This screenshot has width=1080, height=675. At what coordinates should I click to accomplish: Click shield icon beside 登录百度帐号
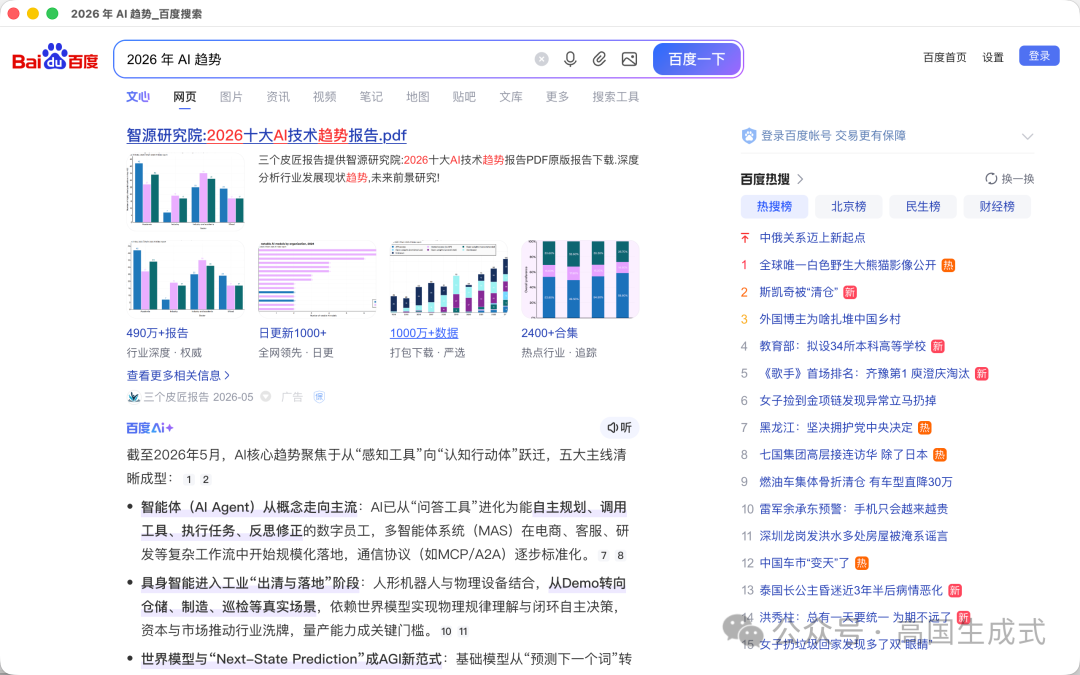(749, 136)
